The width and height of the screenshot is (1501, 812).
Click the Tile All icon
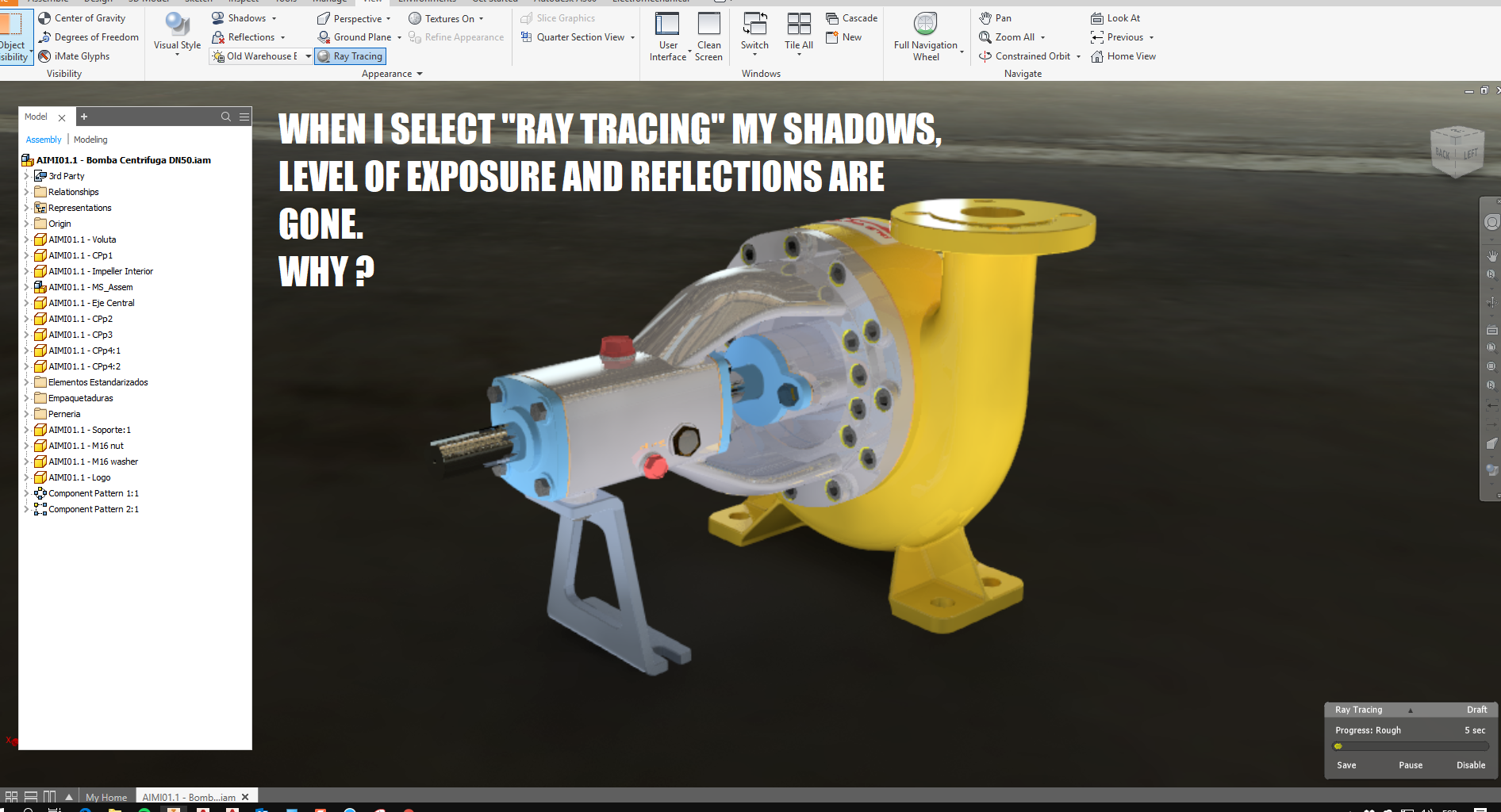coord(799,24)
